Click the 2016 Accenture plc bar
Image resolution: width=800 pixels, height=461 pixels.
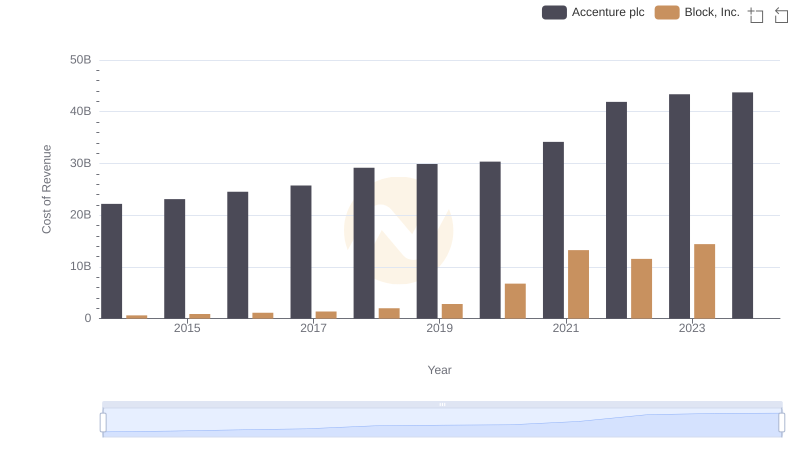(238, 255)
